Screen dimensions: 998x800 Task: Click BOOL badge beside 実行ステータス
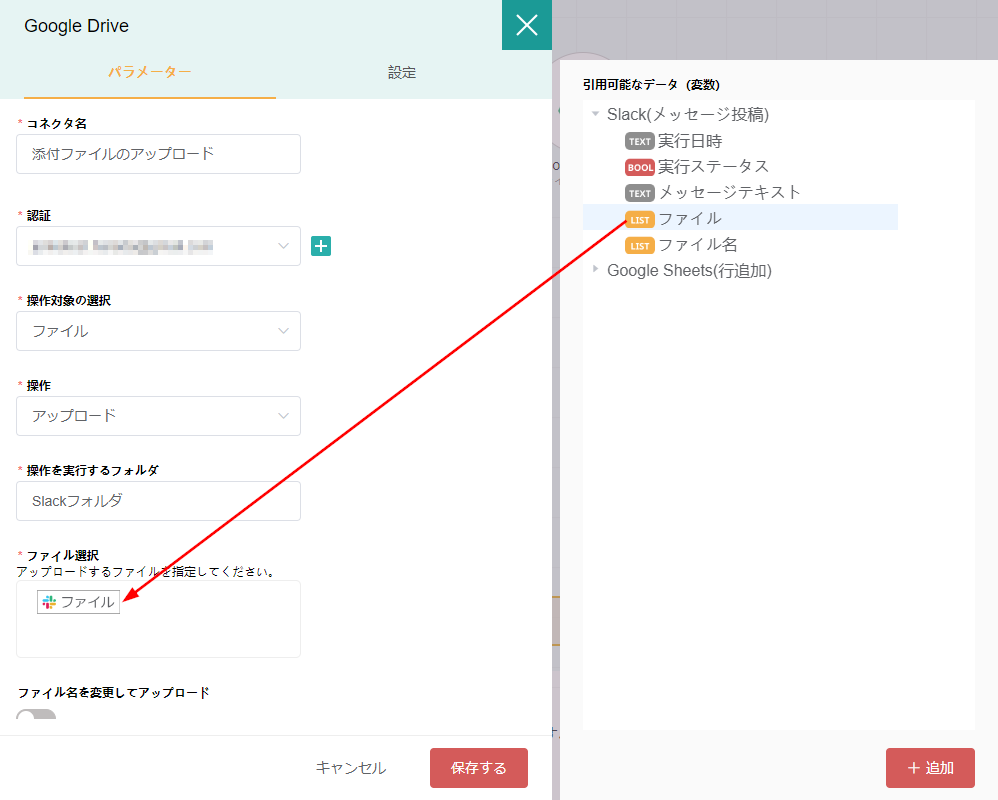point(640,167)
